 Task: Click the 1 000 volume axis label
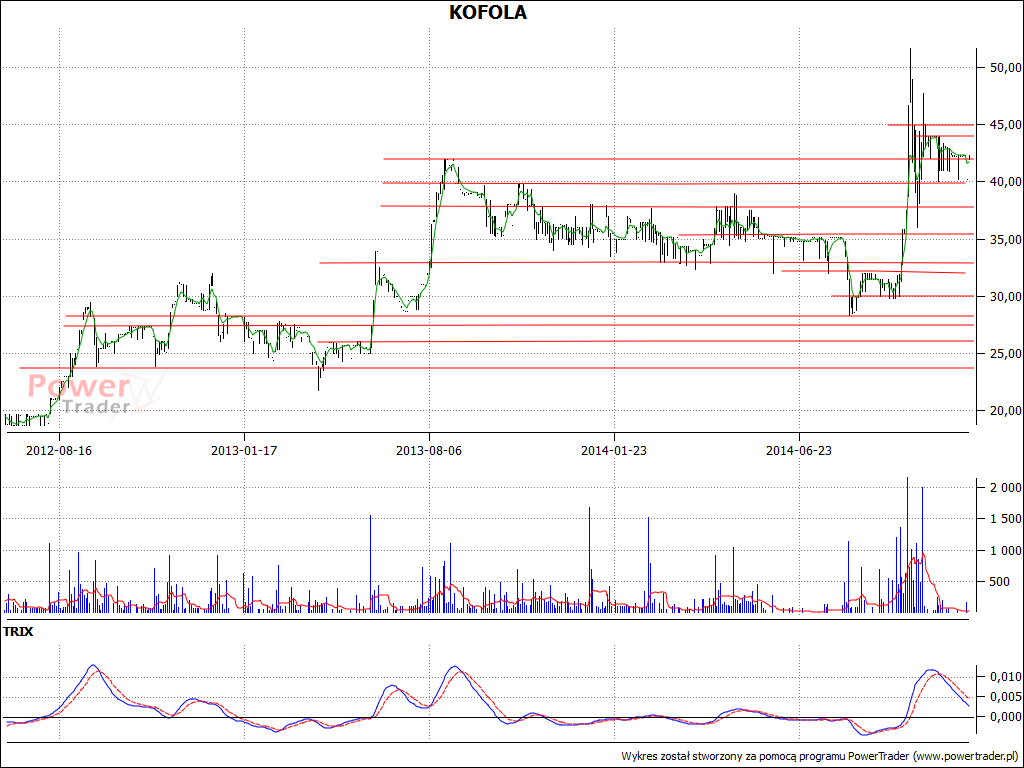(1006, 551)
